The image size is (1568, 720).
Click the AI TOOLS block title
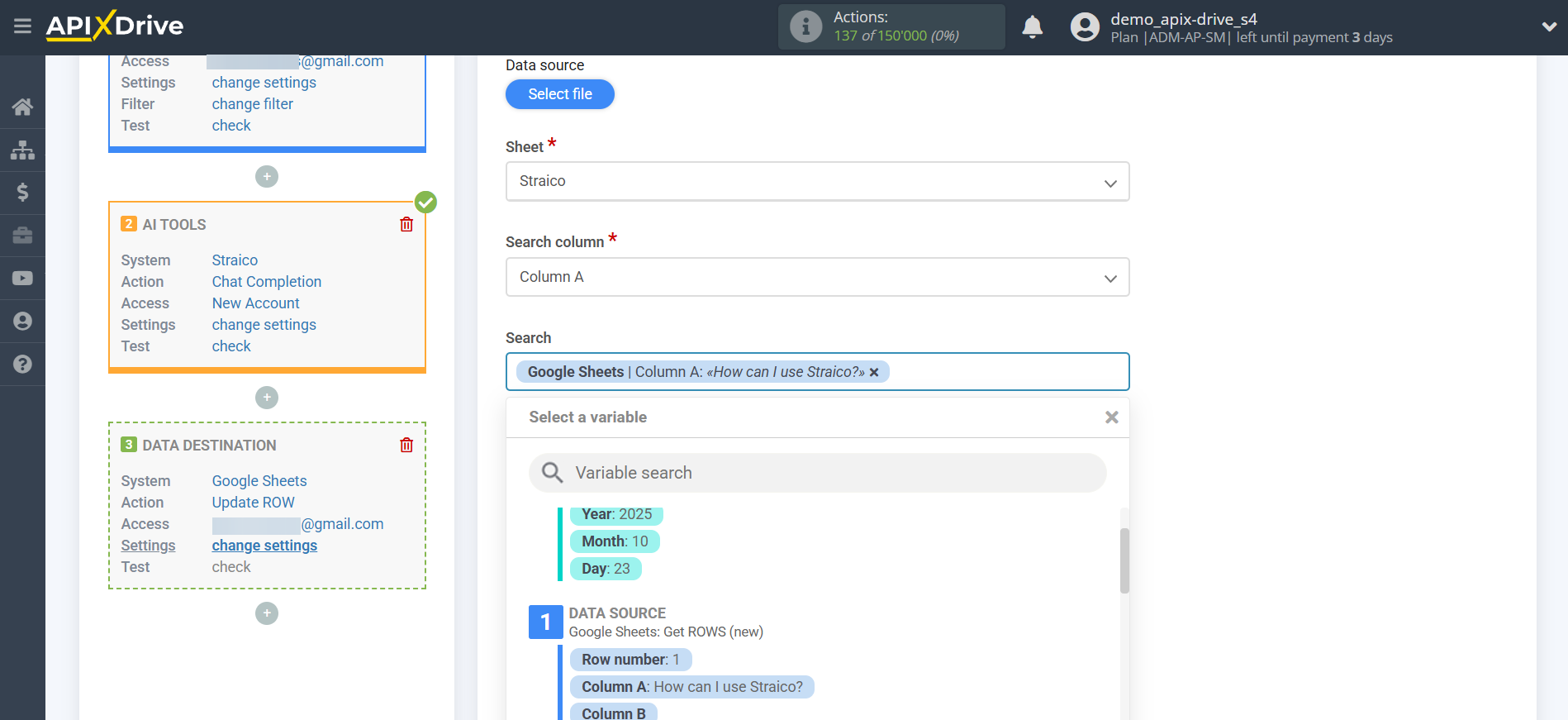point(174,225)
